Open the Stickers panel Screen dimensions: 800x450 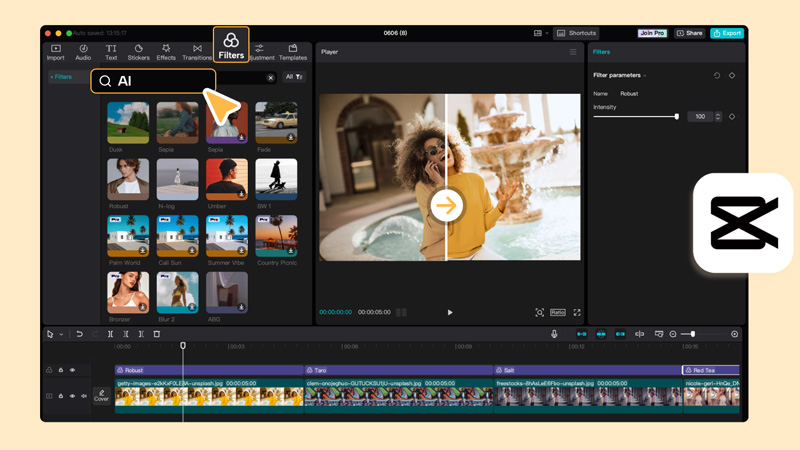coord(138,52)
